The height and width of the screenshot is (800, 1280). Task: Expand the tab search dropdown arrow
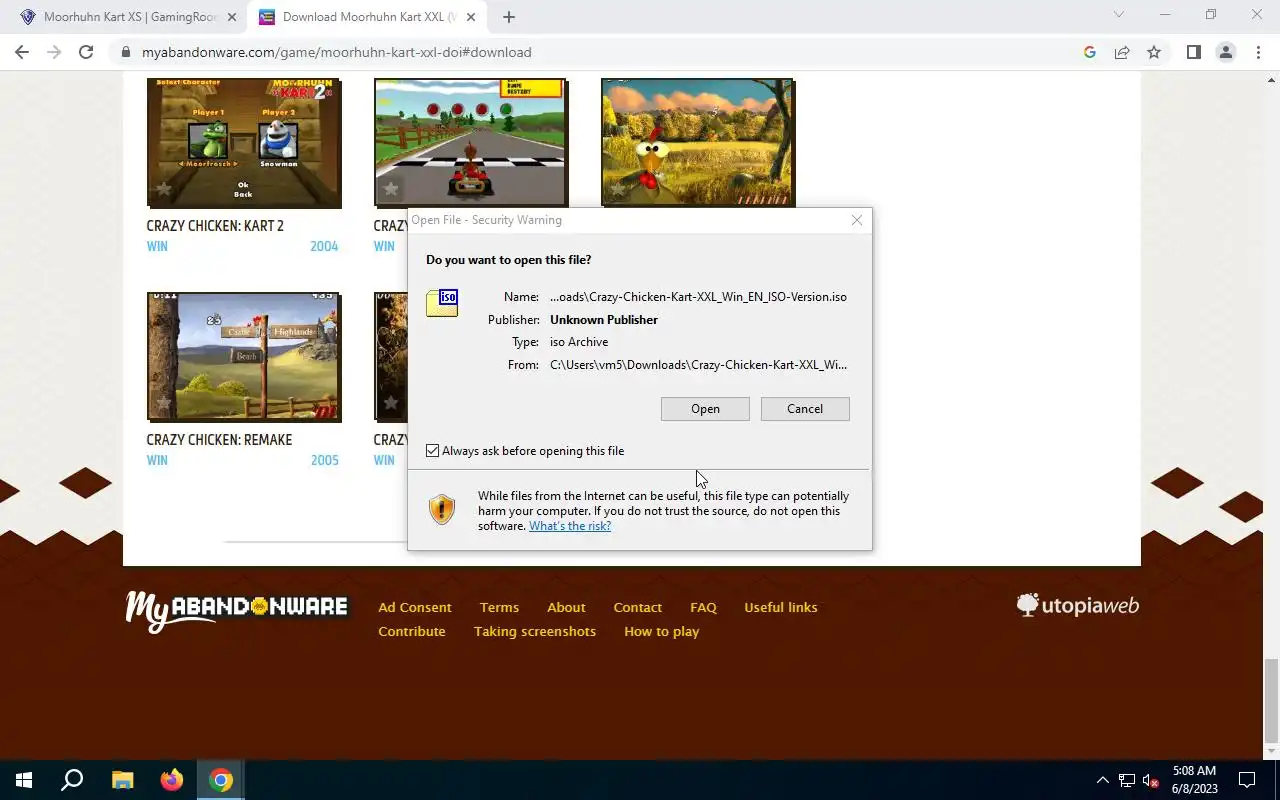[x=1119, y=15]
